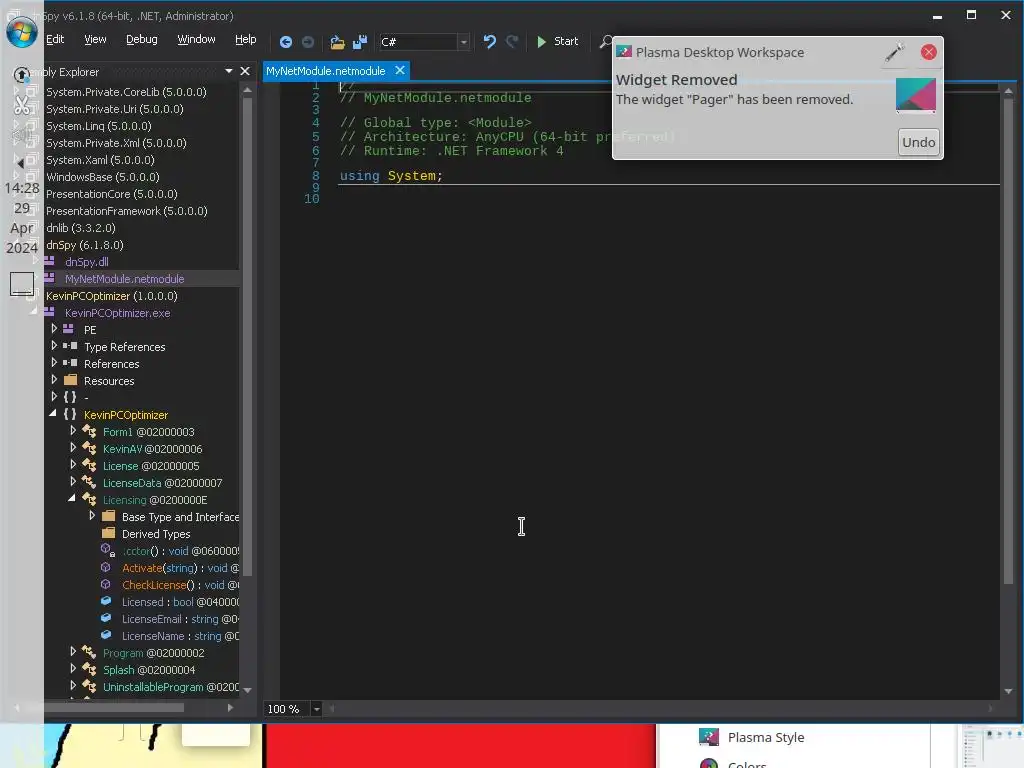The width and height of the screenshot is (1024, 768).
Task: Open the search magnifier in toolbar
Action: tap(605, 42)
